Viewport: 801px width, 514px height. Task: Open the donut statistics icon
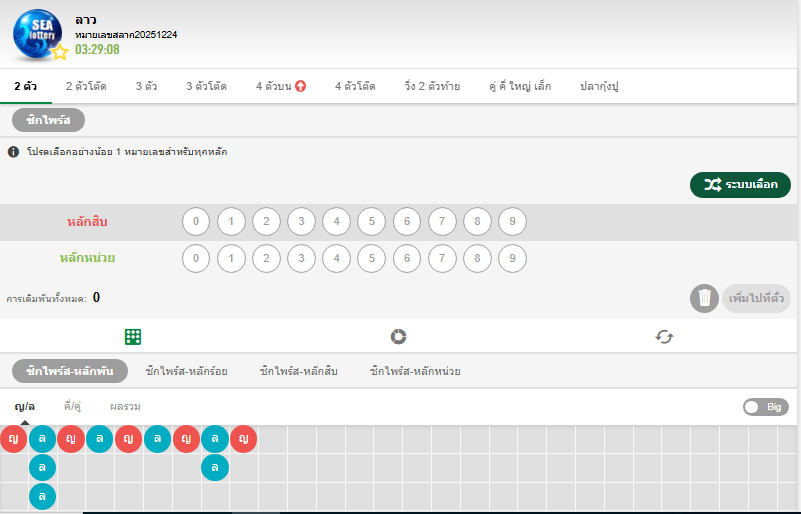coord(398,337)
